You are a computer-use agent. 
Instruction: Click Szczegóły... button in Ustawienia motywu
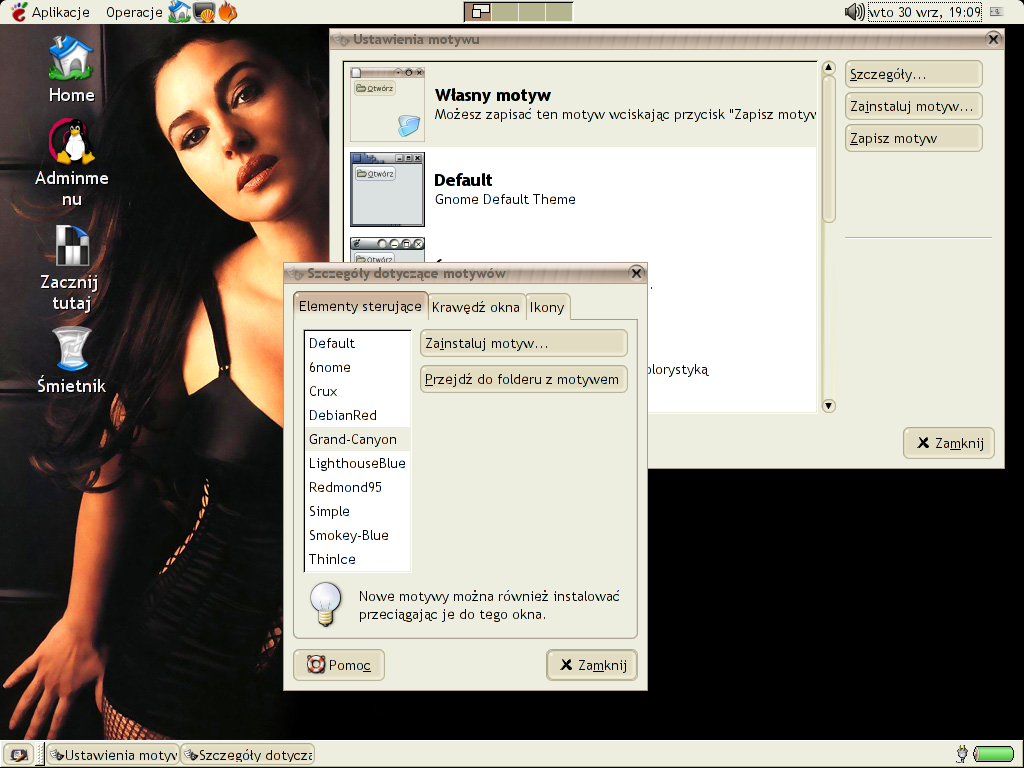[x=913, y=74]
